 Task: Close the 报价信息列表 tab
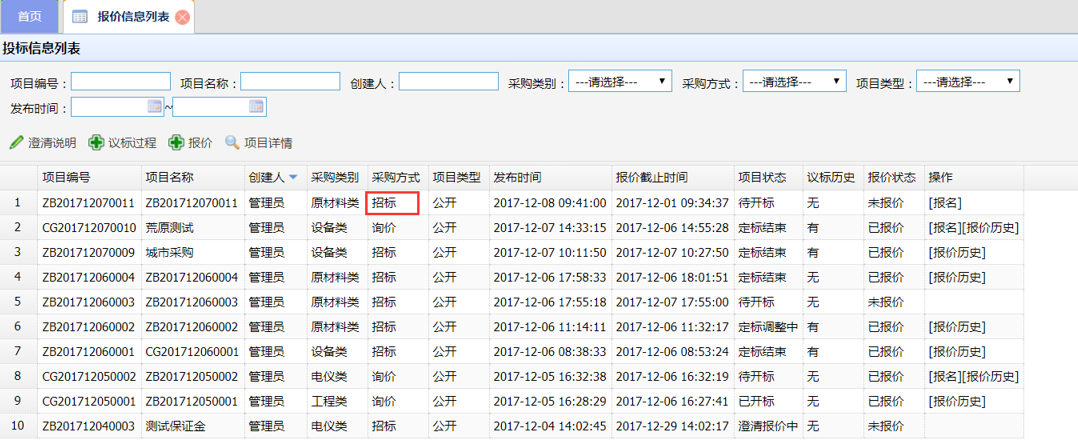tap(182, 17)
